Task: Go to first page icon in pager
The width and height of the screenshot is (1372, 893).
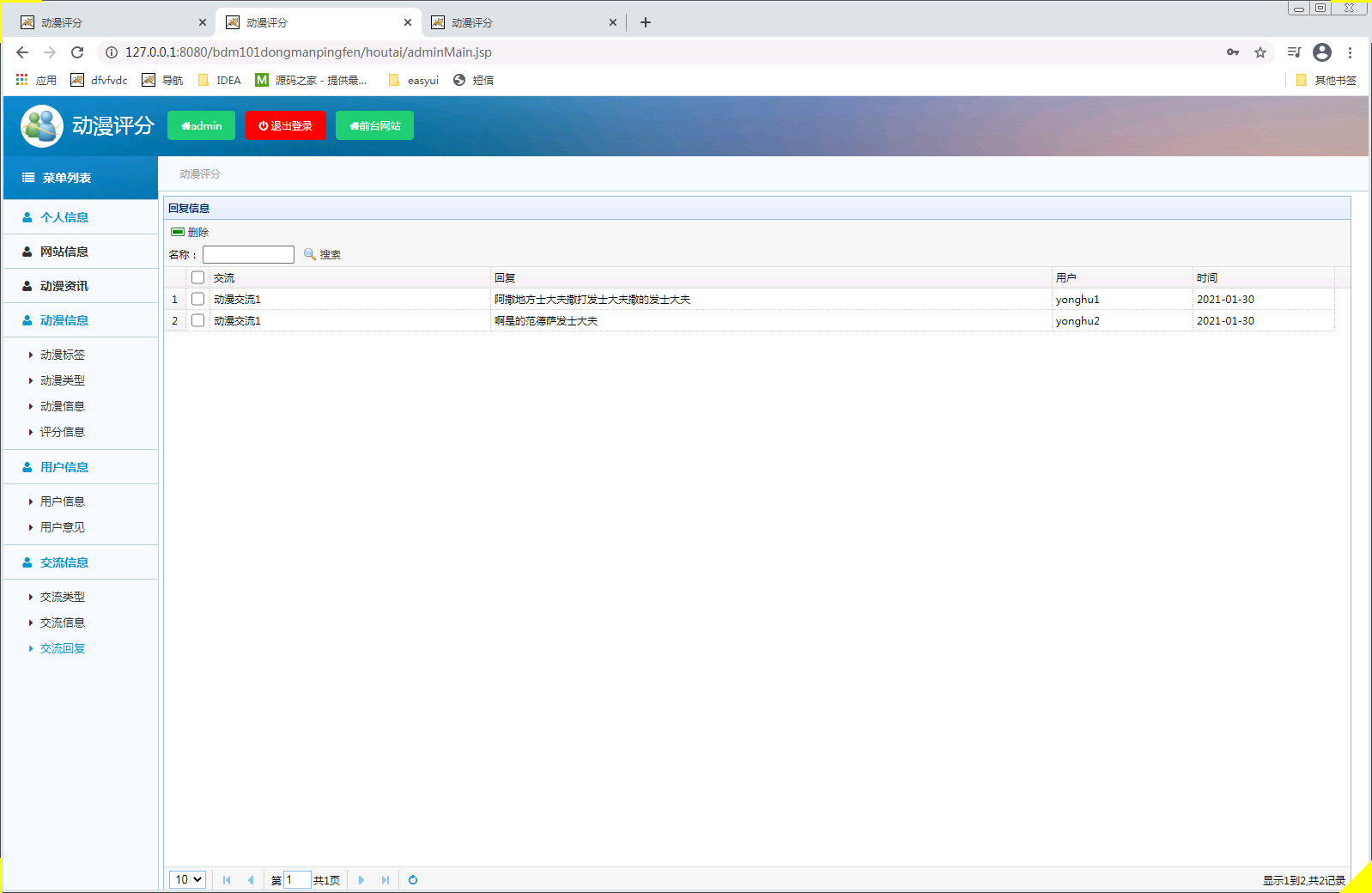Action: pyautogui.click(x=227, y=880)
